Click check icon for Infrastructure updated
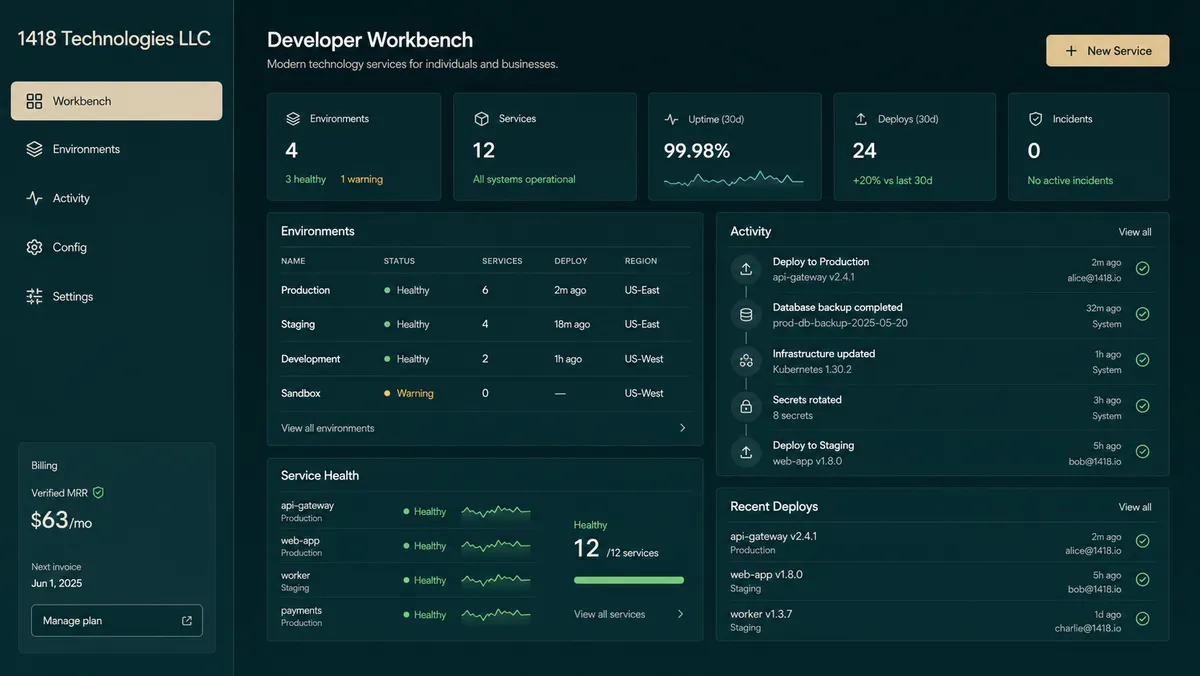Image resolution: width=1200 pixels, height=676 pixels. [1142, 360]
